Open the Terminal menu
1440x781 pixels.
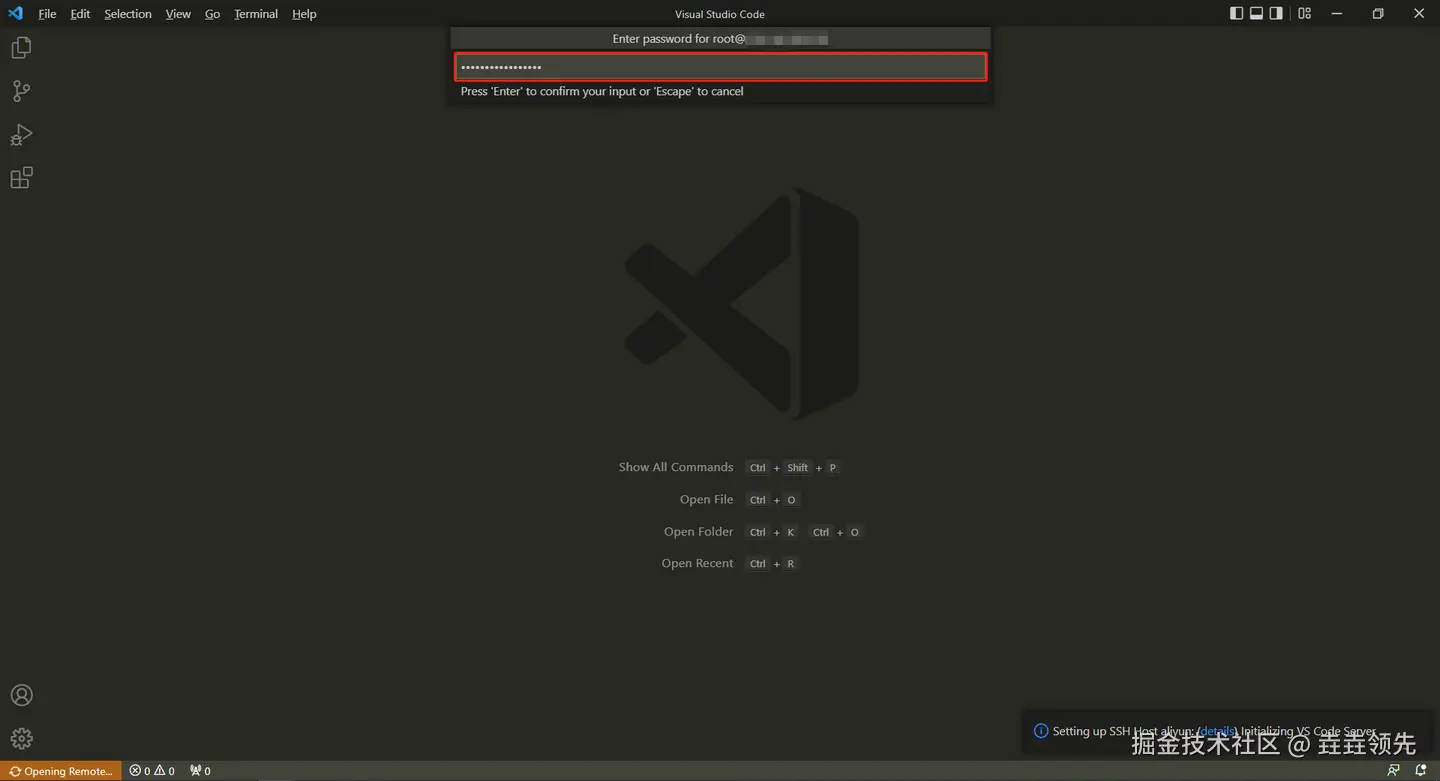(256, 14)
